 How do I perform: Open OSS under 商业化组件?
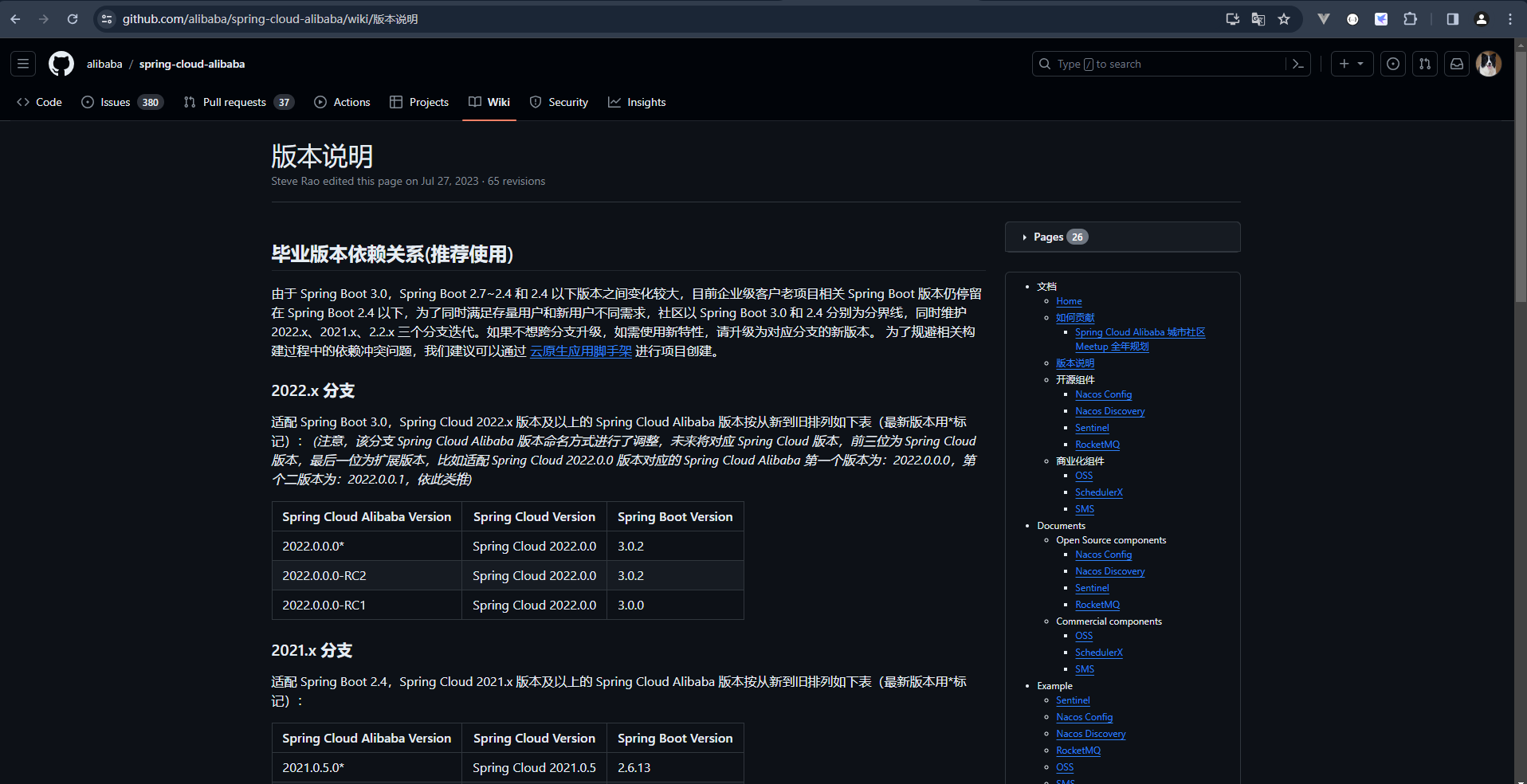[x=1084, y=476]
